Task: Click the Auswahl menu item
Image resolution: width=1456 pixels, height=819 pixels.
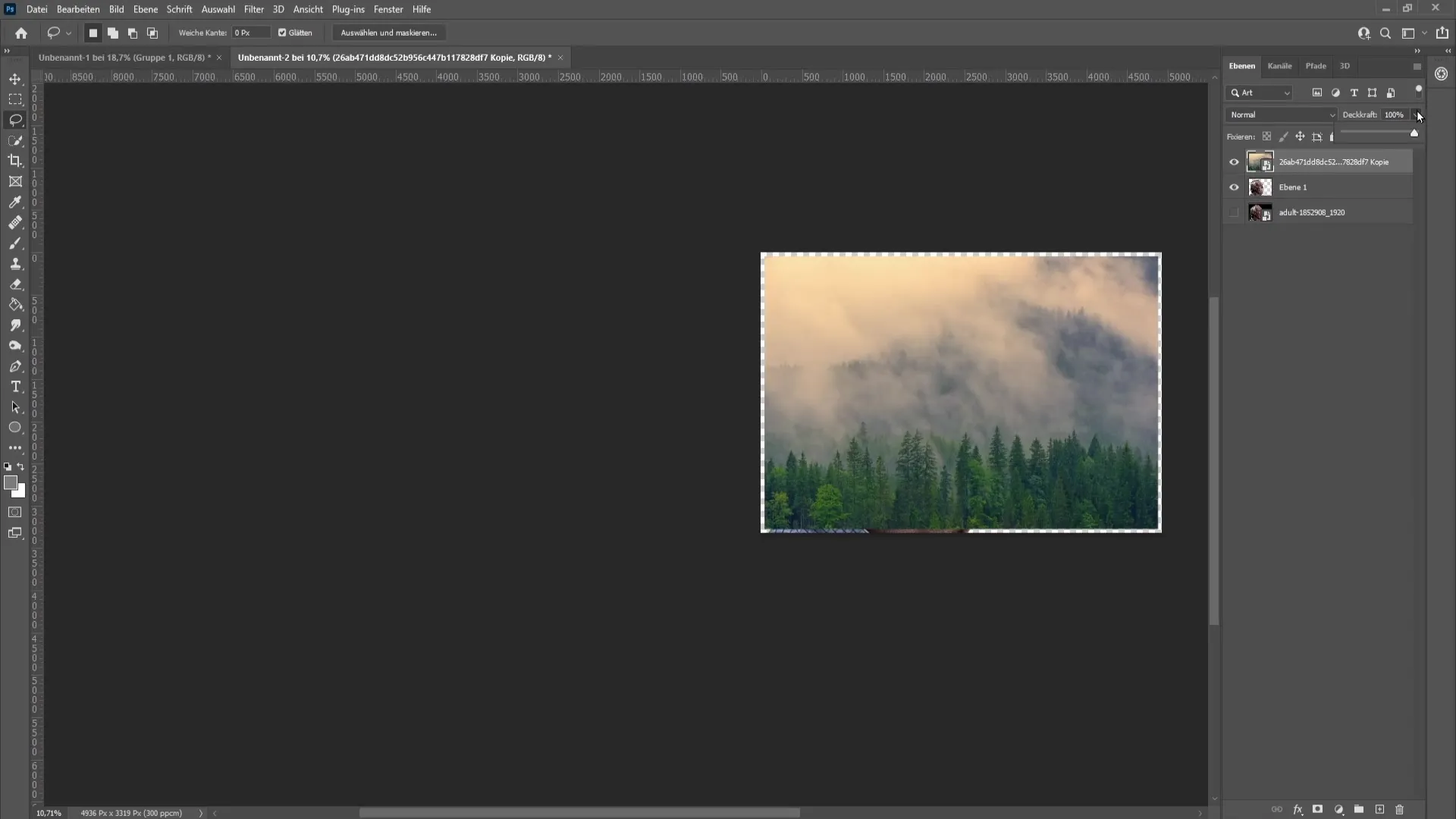Action: pyautogui.click(x=218, y=9)
